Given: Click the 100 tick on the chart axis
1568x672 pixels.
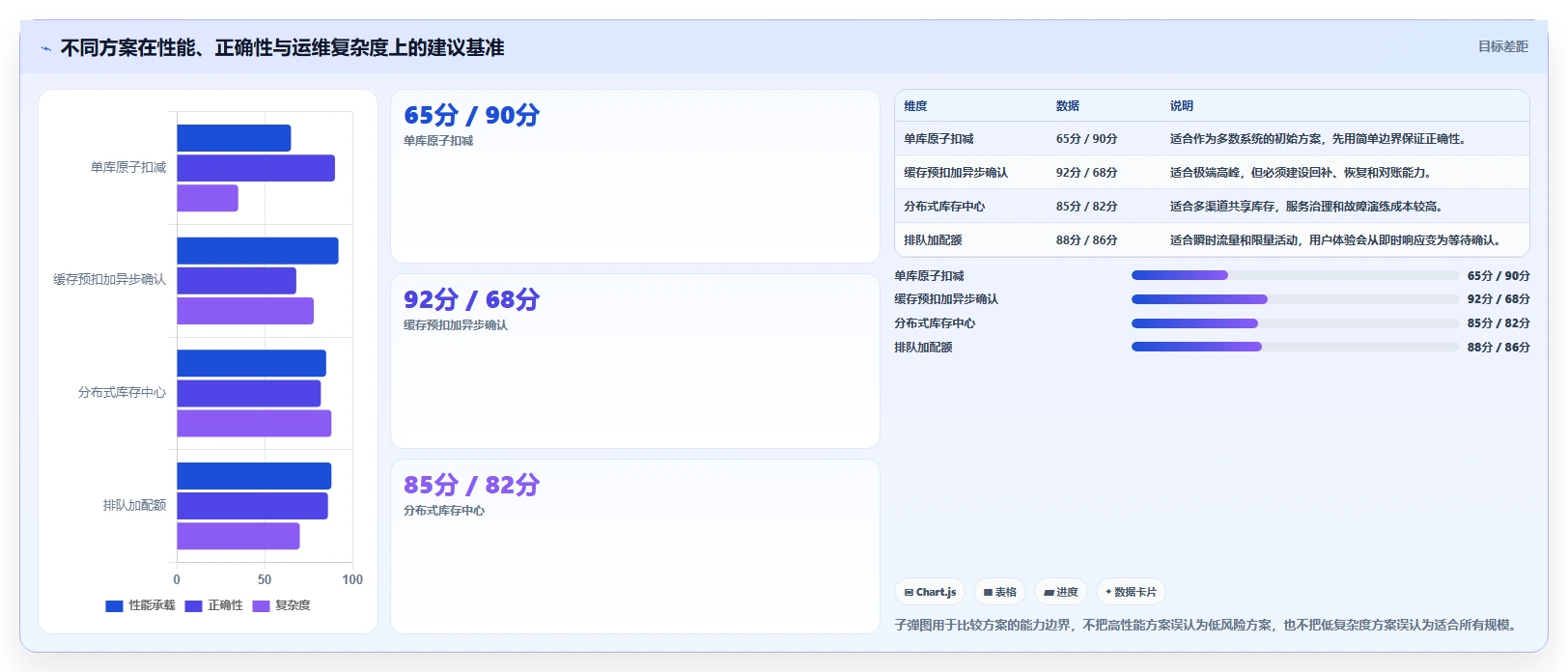Looking at the screenshot, I should pyautogui.click(x=352, y=580).
